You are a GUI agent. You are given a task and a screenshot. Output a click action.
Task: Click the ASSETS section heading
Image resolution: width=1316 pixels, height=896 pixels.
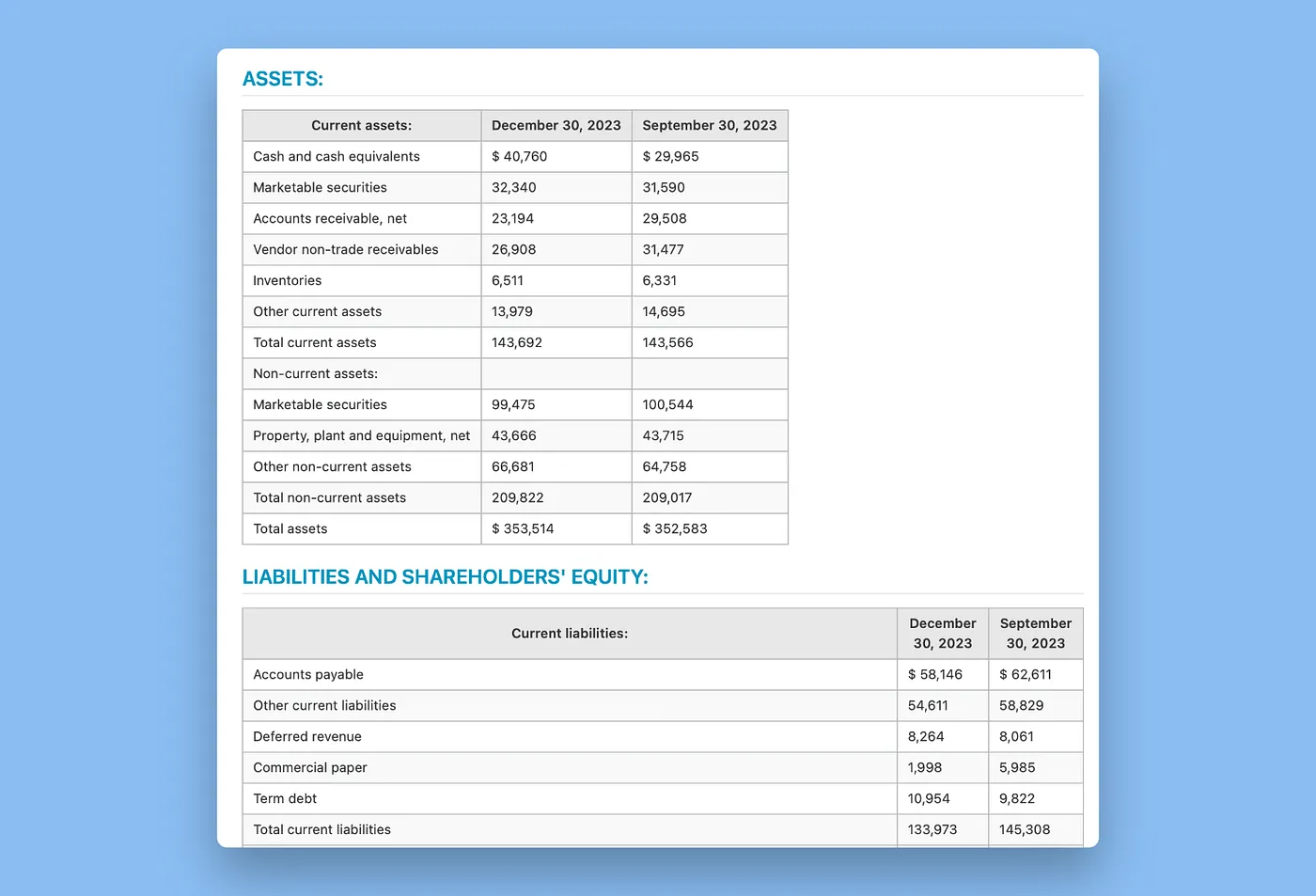282,79
